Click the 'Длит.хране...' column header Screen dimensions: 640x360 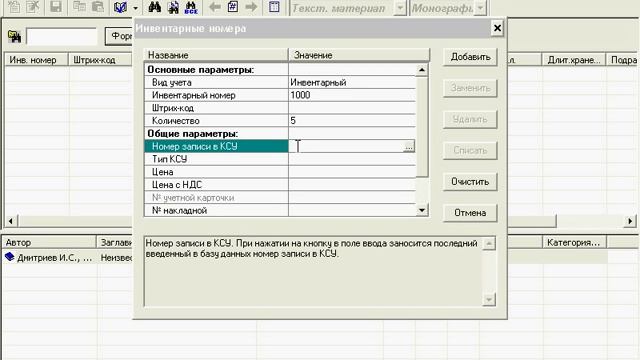pos(573,60)
